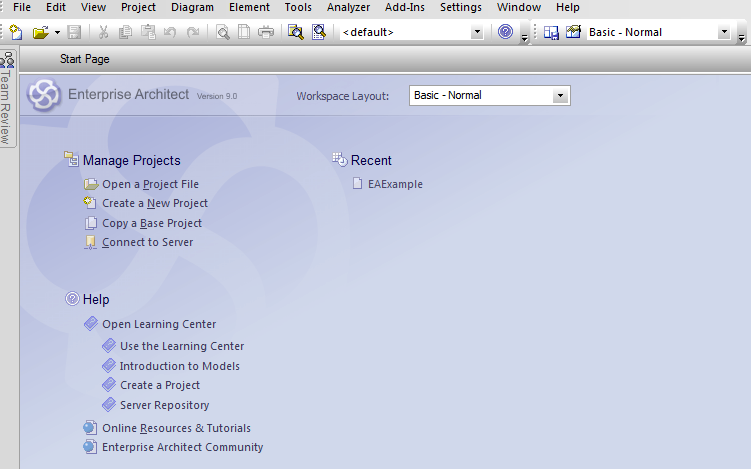751x469 pixels.
Task: Click the Find in Project icon
Action: [x=296, y=32]
